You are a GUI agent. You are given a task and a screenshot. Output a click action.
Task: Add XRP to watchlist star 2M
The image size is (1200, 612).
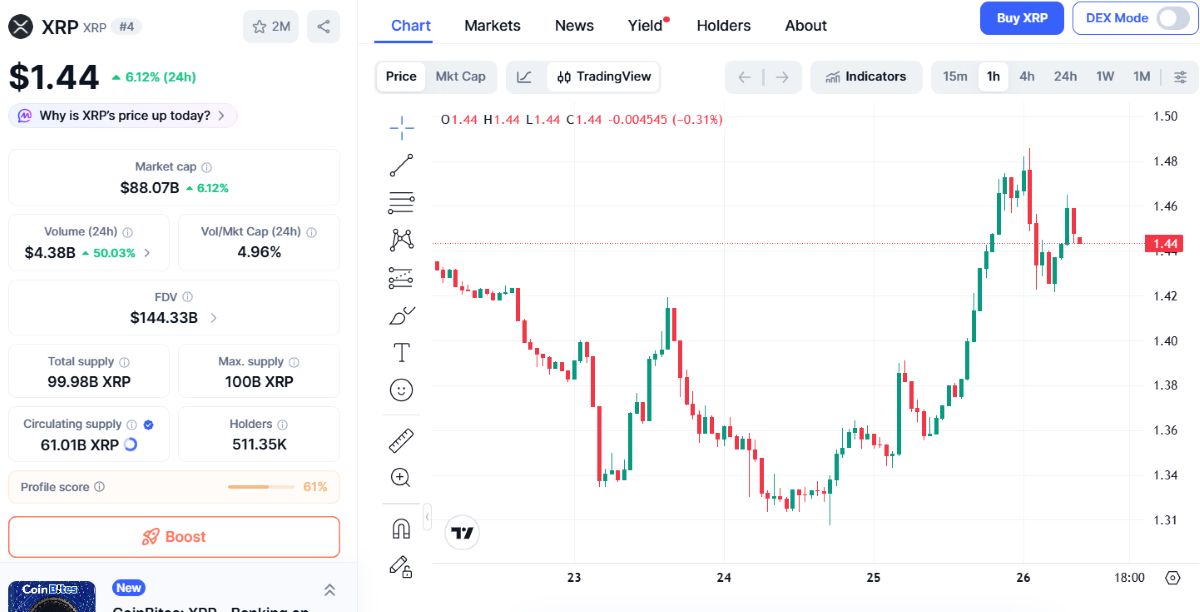(271, 26)
